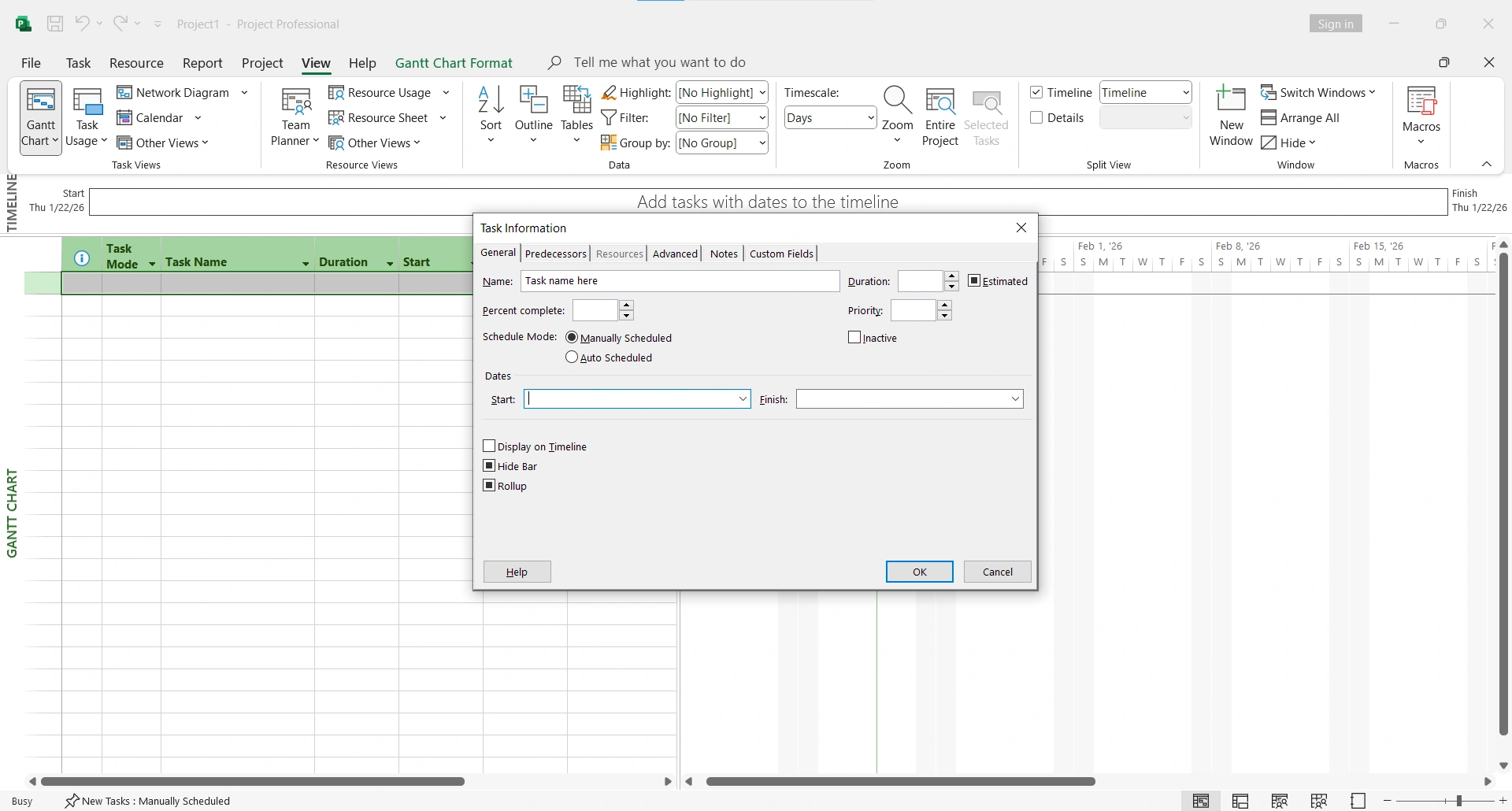1512x811 pixels.
Task: Enable the Inactive checkbox
Action: 854,337
